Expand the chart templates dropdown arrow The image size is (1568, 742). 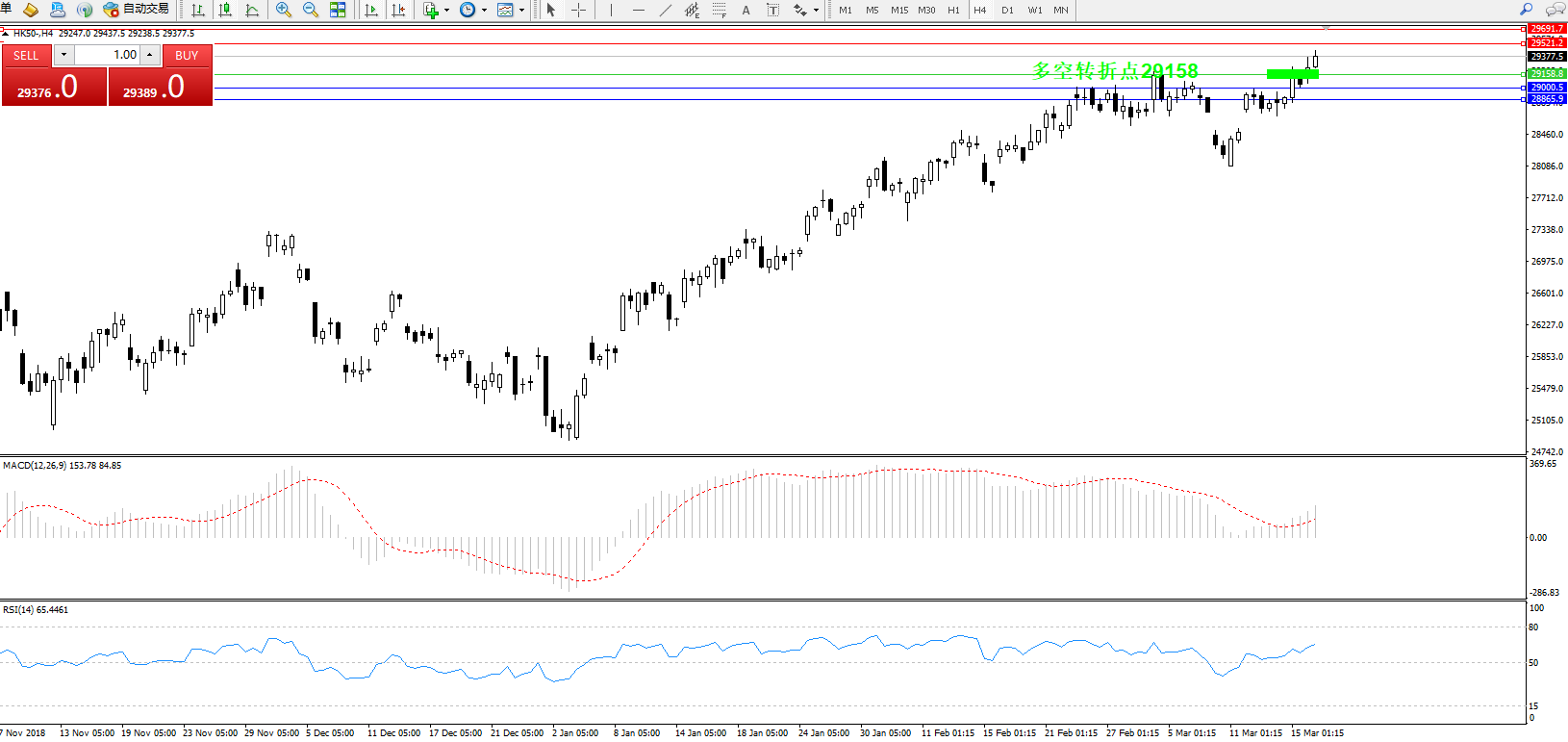point(521,10)
